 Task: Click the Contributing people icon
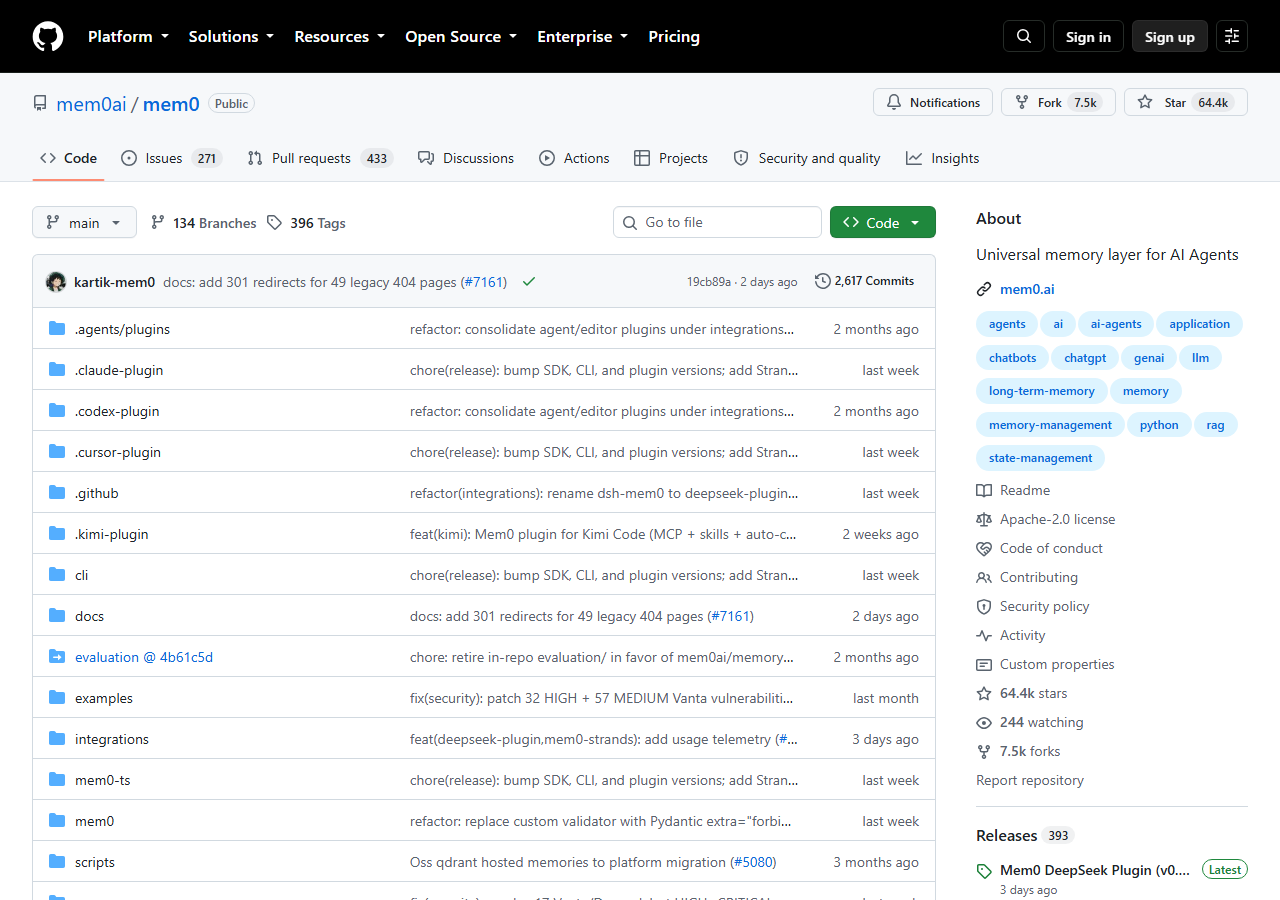point(984,577)
